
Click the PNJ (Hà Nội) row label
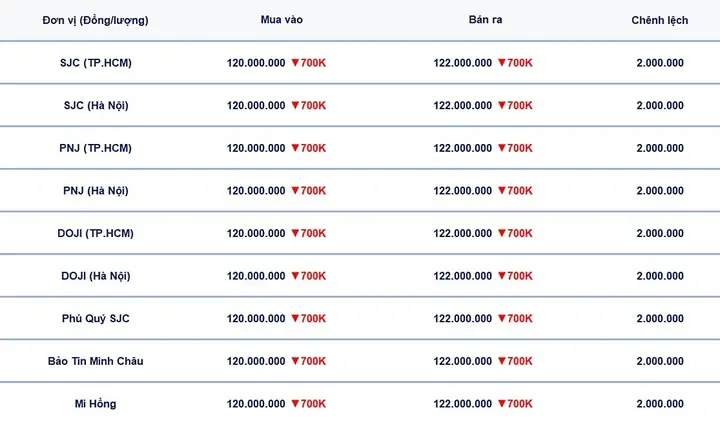96,191
